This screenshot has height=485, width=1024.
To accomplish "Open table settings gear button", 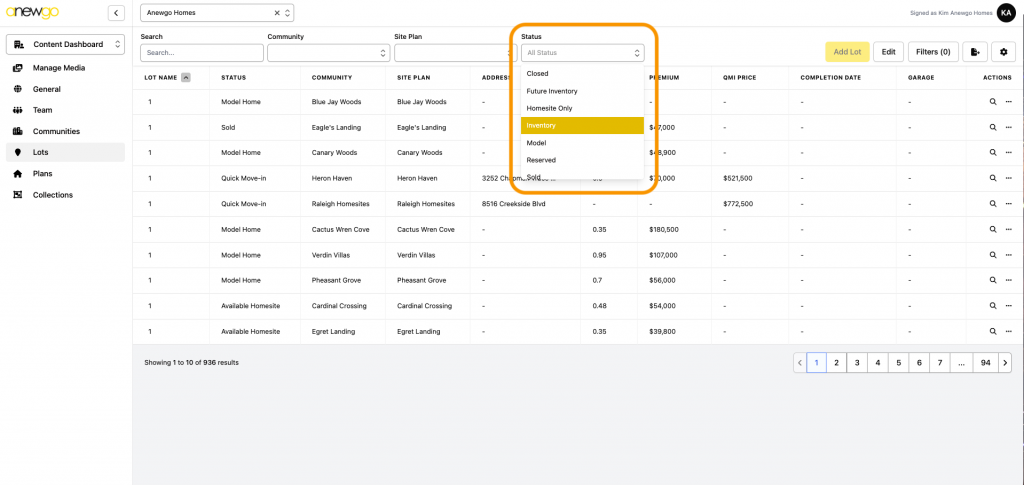I will [x=1004, y=52].
